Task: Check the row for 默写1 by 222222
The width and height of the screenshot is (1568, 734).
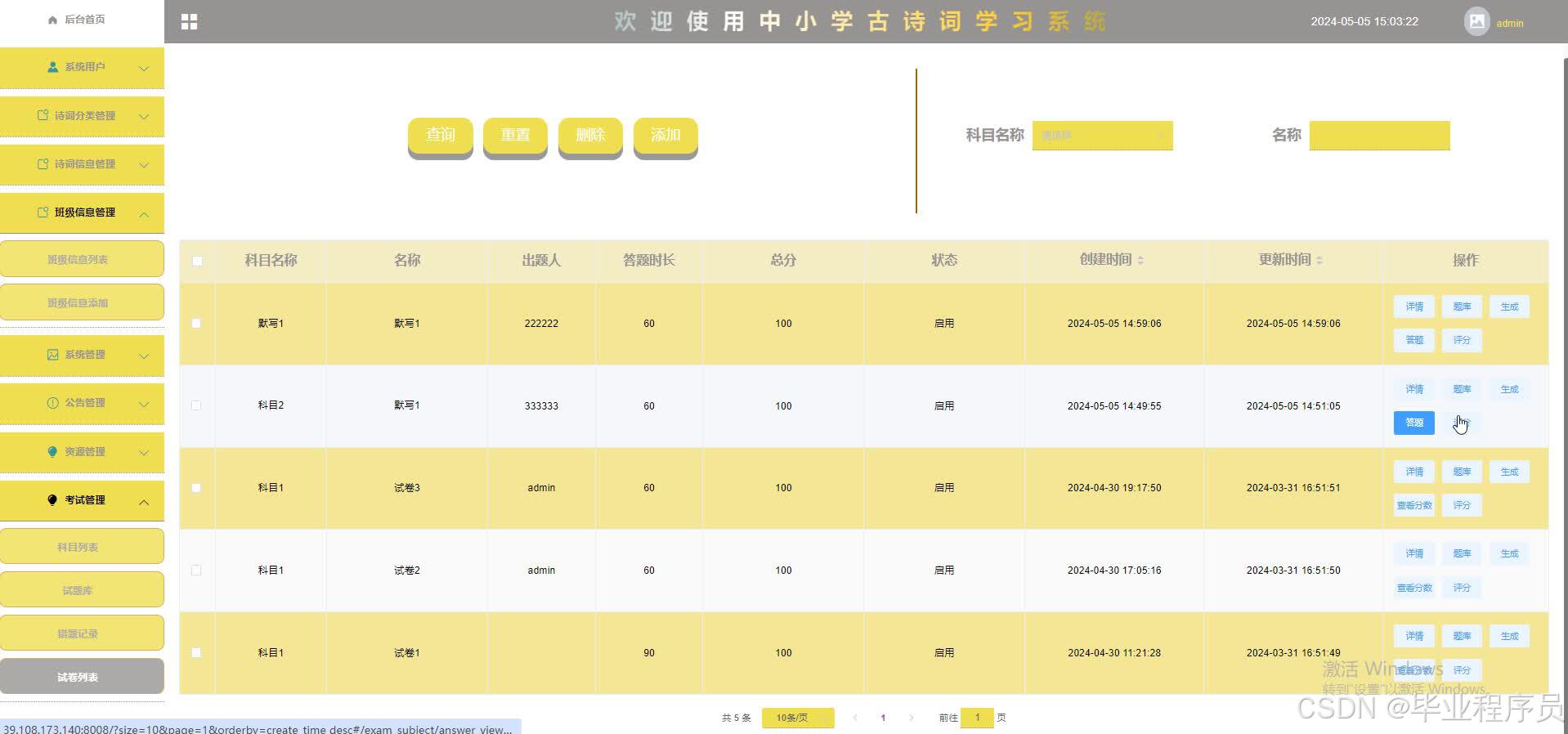Action: 196,324
